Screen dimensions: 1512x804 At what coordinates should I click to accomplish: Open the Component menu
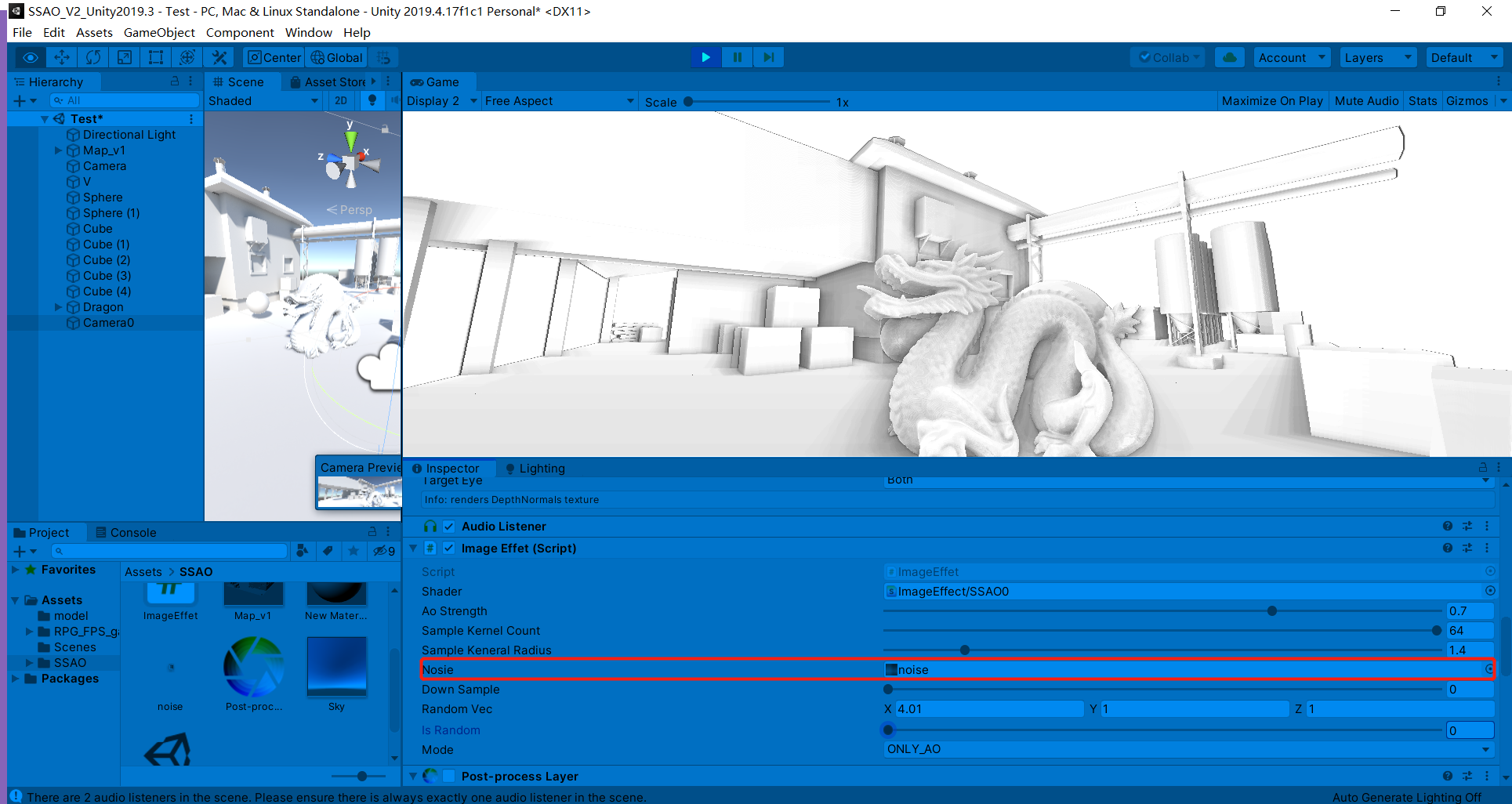(240, 32)
